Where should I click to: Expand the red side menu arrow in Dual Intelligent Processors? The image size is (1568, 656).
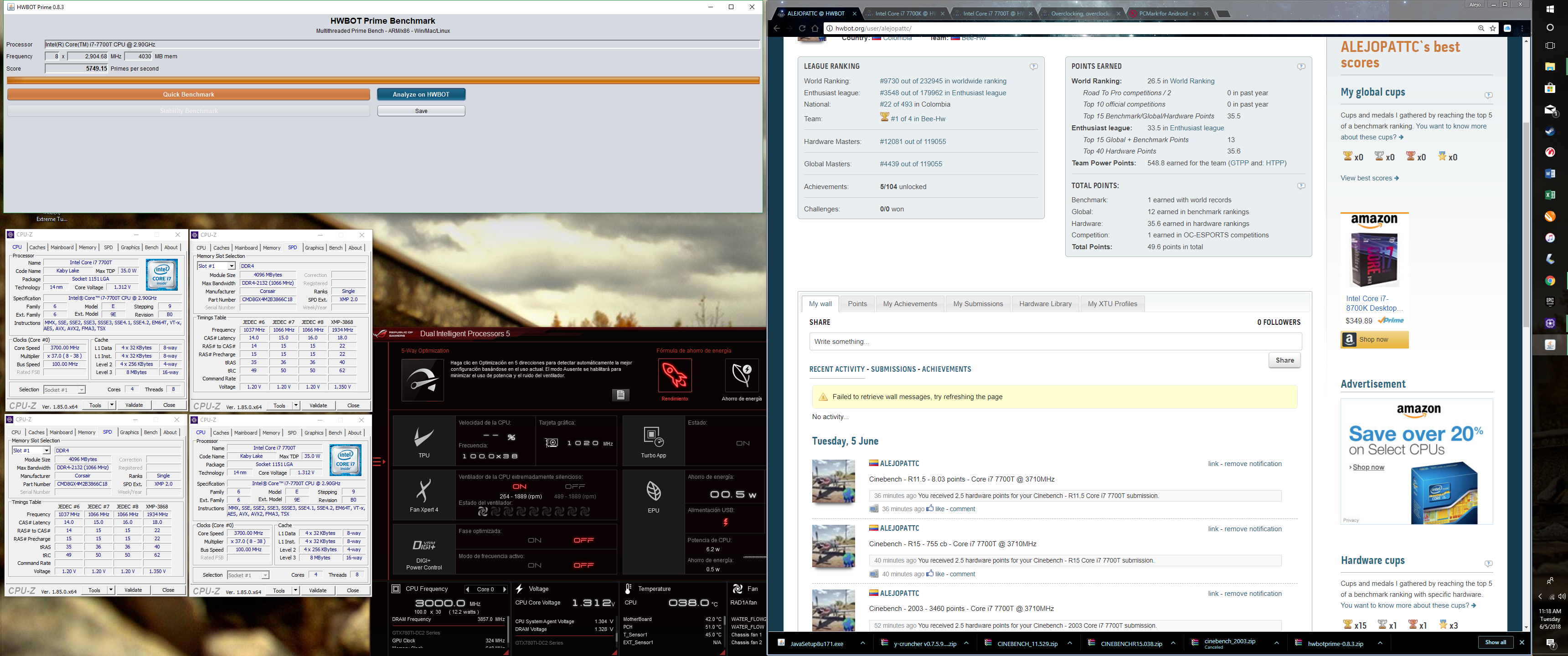click(379, 462)
